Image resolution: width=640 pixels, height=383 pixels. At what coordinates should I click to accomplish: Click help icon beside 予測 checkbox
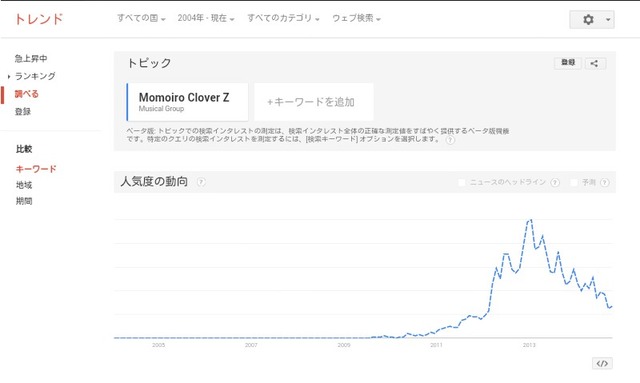point(605,183)
